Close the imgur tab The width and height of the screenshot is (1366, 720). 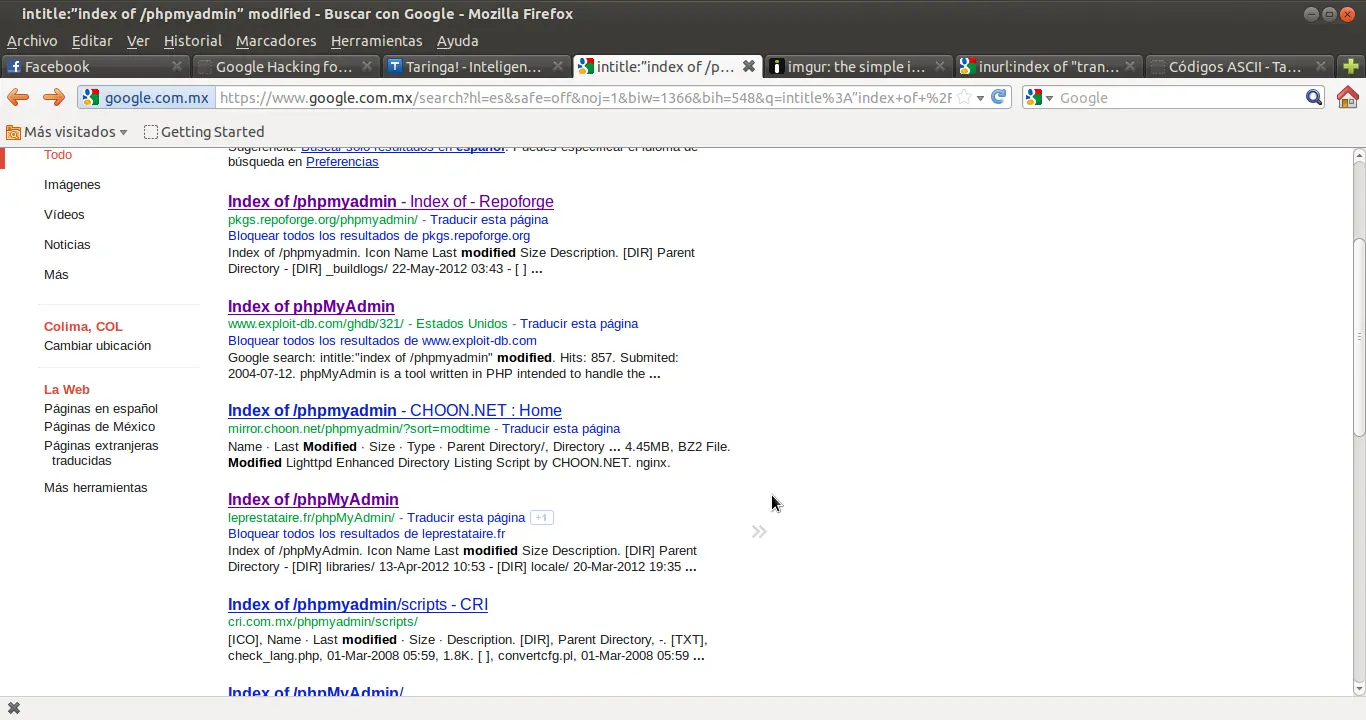[x=940, y=66]
